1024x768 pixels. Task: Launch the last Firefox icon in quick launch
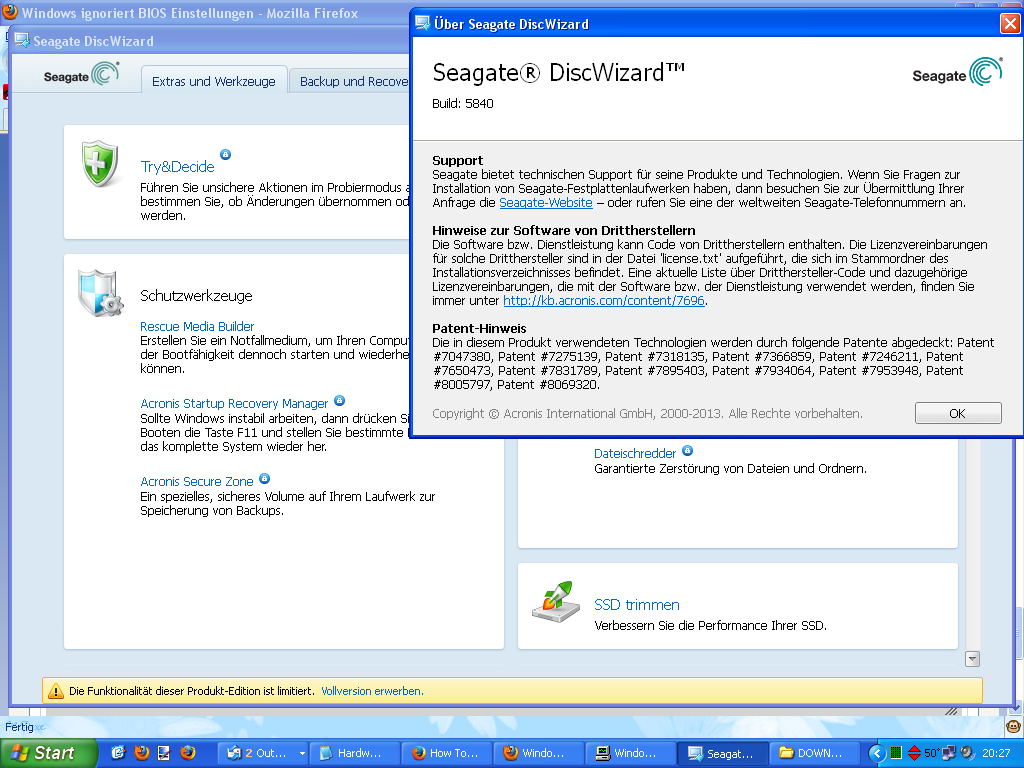click(187, 753)
